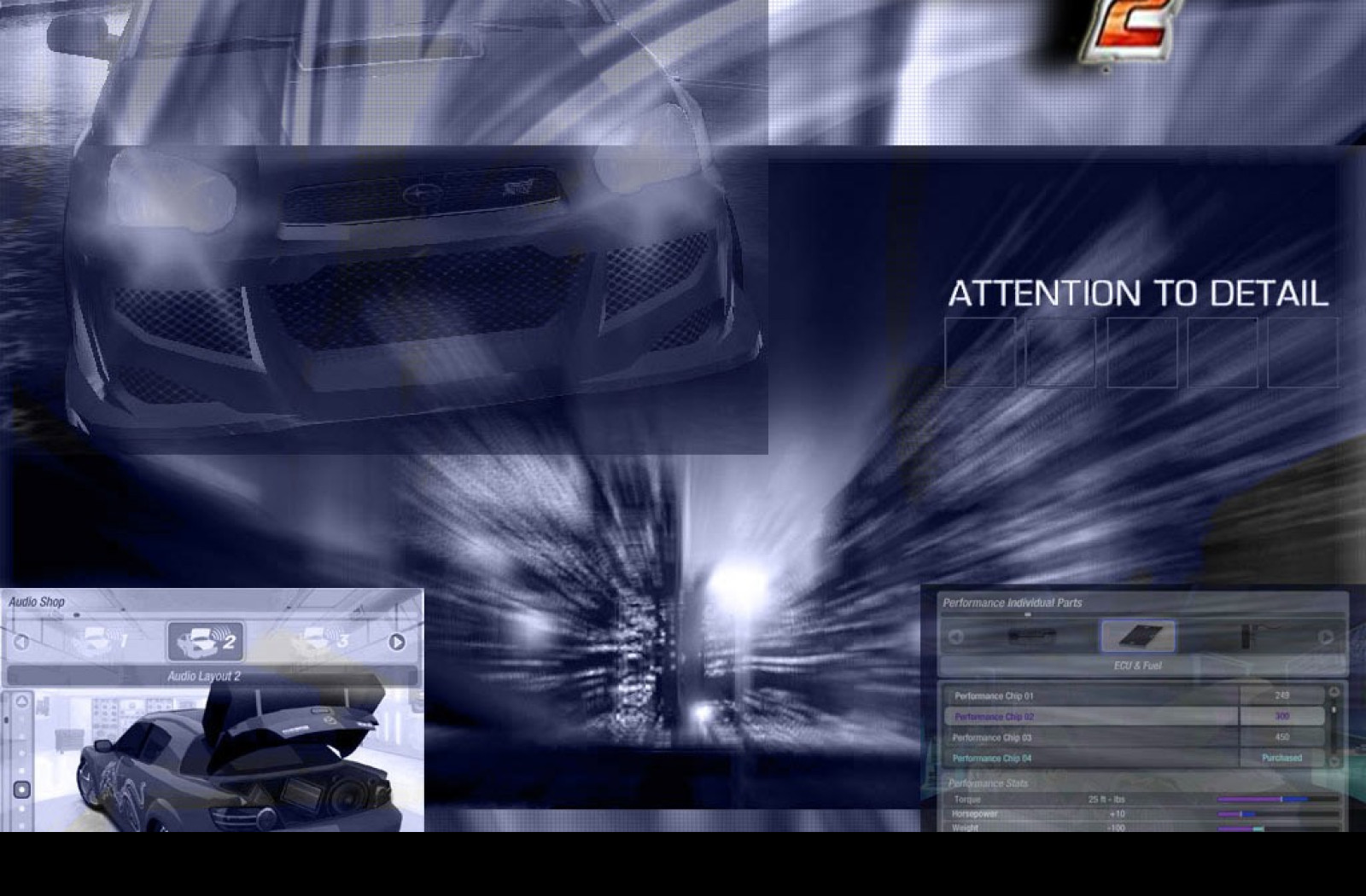Screen dimensions: 1366x896
Task: Click the 249 price cell
Action: [x=1281, y=695]
